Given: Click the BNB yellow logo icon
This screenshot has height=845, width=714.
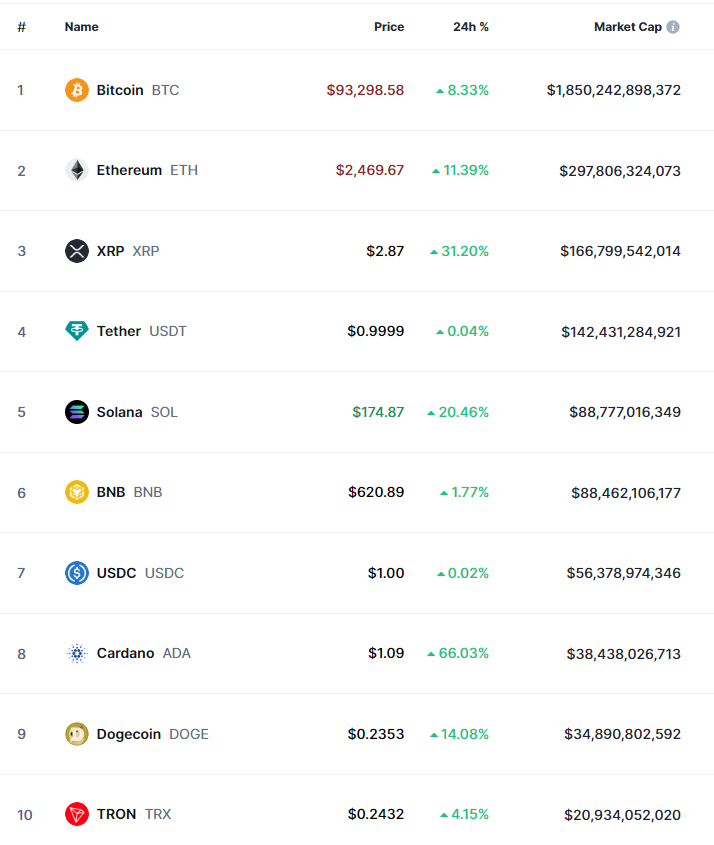Looking at the screenshot, I should click(77, 492).
